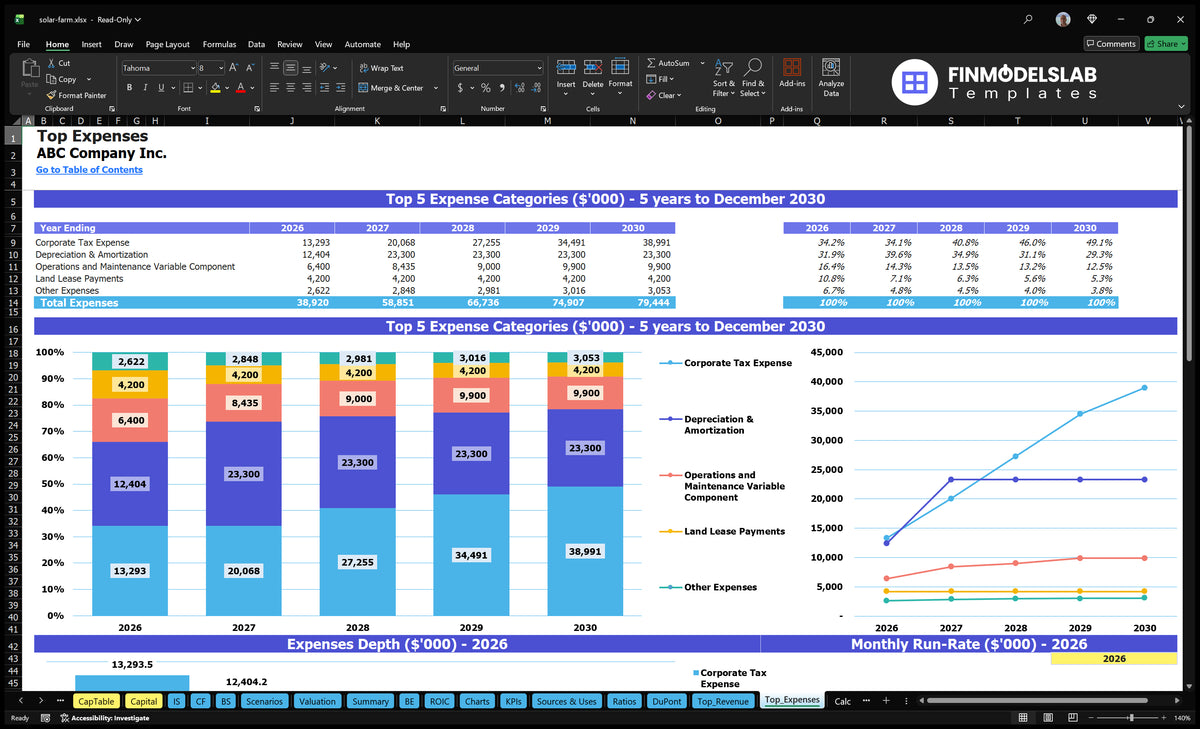Align text left
Viewport: 1200px width, 729px height.
(x=274, y=88)
